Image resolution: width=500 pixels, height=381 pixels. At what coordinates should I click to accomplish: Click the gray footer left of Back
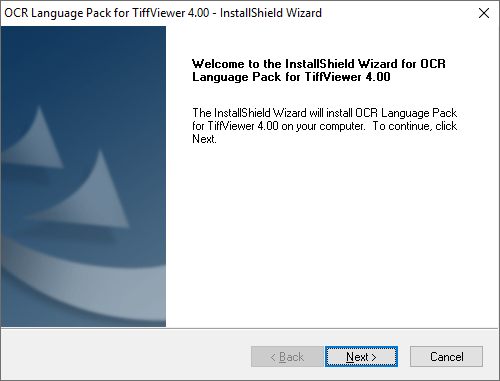click(125, 355)
